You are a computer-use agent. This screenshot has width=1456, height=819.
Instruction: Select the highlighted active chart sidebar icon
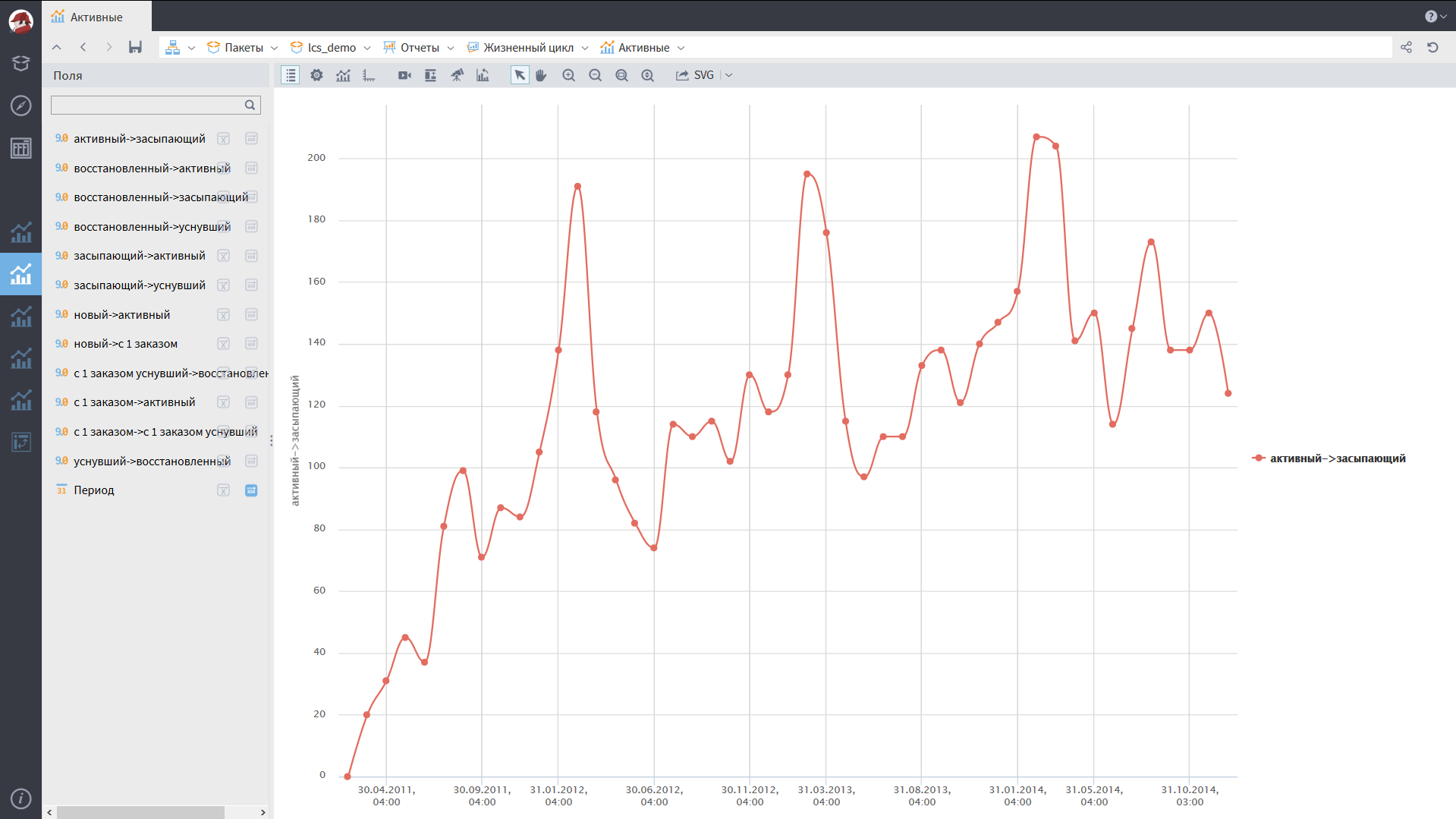[x=20, y=274]
